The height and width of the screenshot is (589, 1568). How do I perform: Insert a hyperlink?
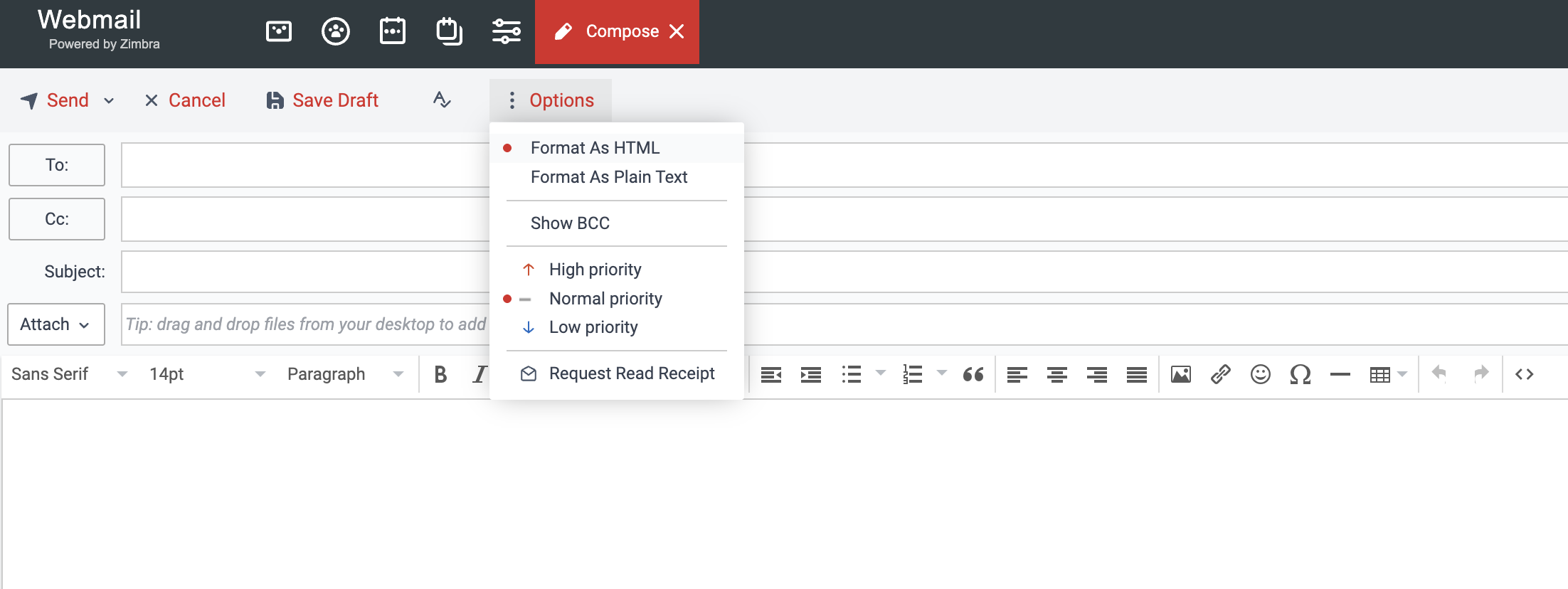click(1221, 374)
